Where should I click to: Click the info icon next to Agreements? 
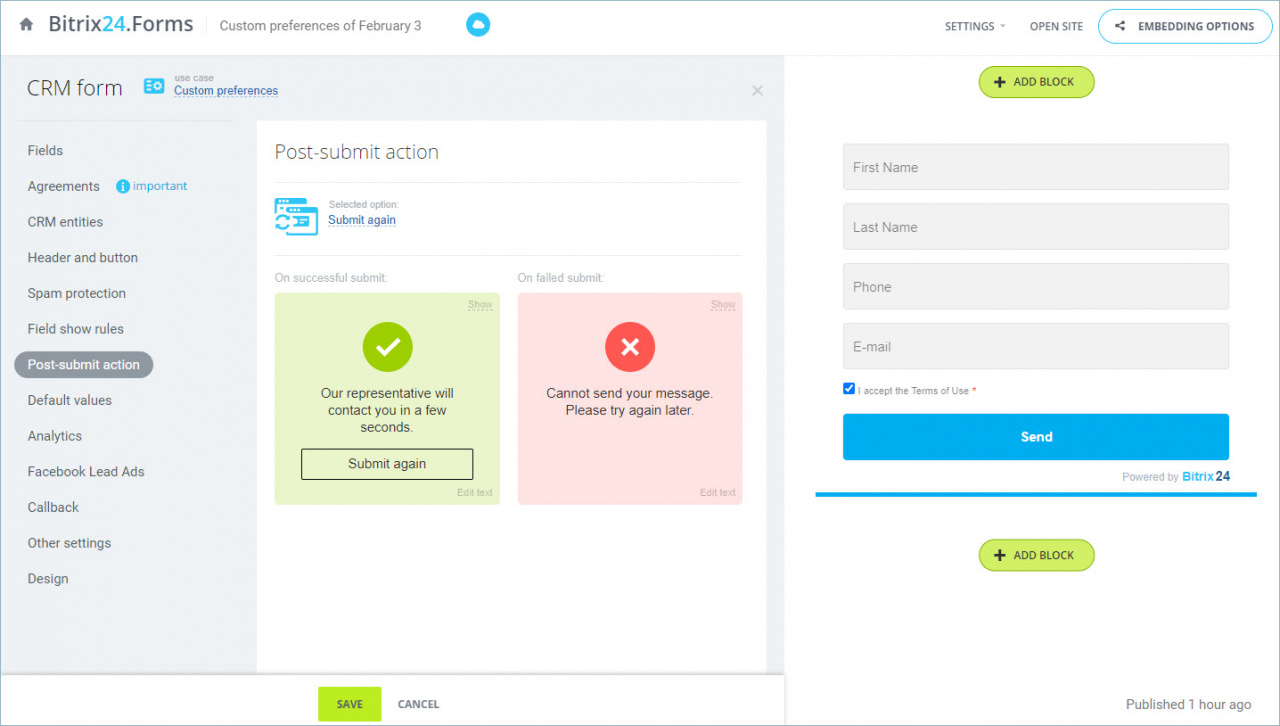click(x=123, y=186)
